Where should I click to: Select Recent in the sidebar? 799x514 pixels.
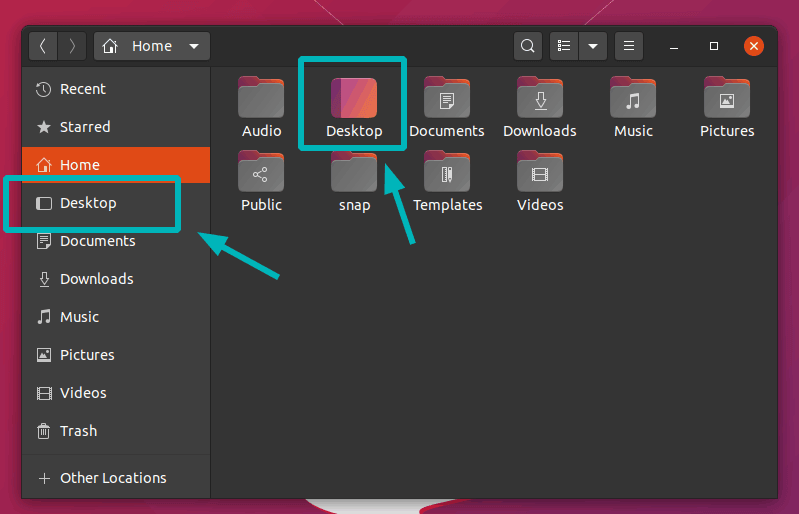click(83, 89)
